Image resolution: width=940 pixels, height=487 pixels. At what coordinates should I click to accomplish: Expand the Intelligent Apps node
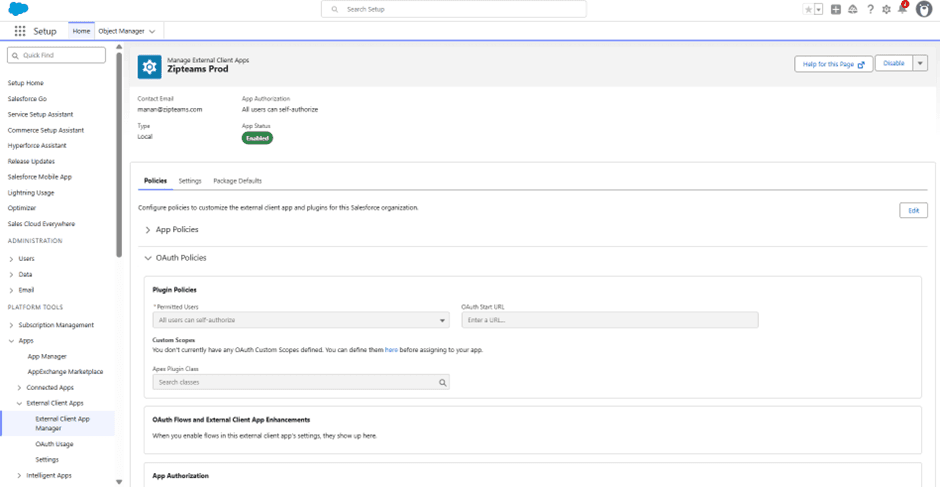point(19,476)
